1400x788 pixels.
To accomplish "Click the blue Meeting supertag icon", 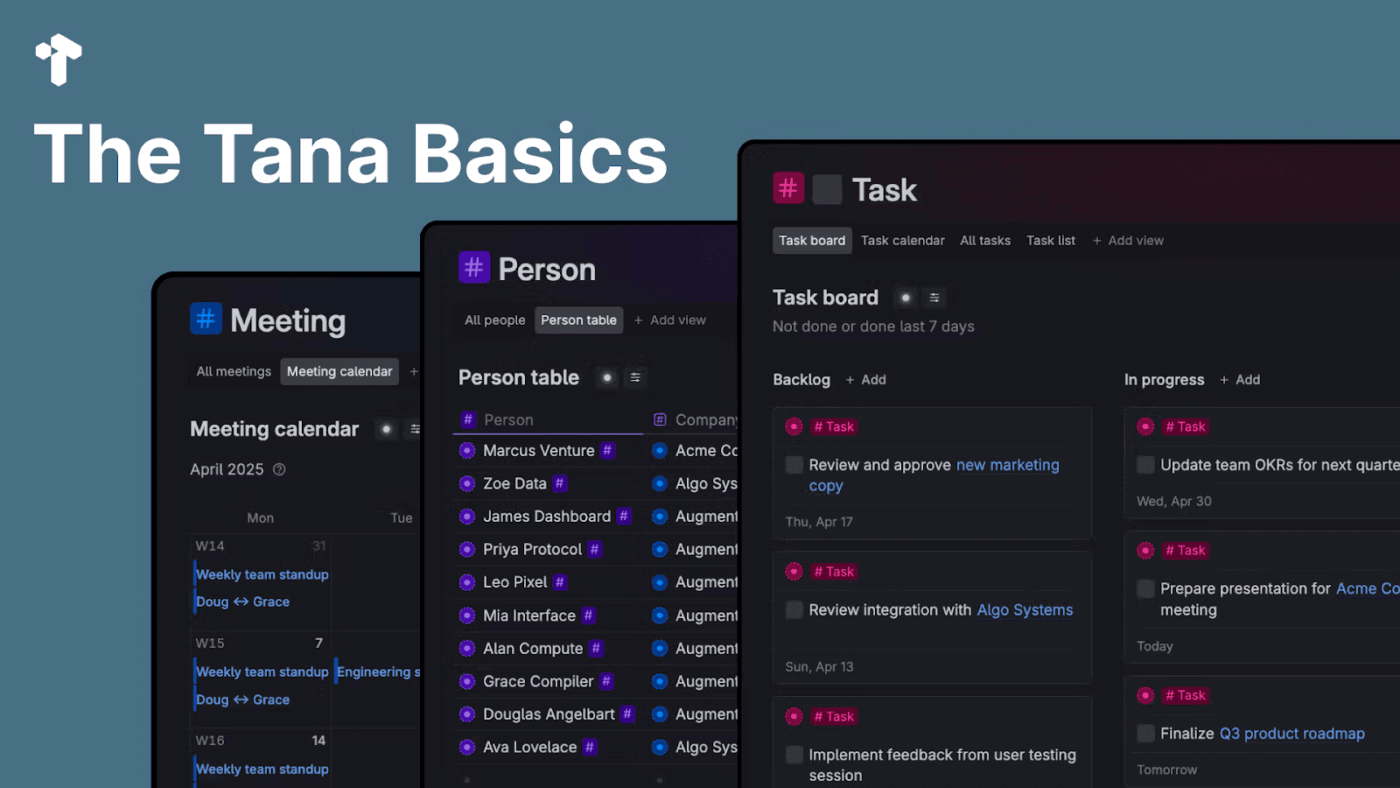I will 204,320.
